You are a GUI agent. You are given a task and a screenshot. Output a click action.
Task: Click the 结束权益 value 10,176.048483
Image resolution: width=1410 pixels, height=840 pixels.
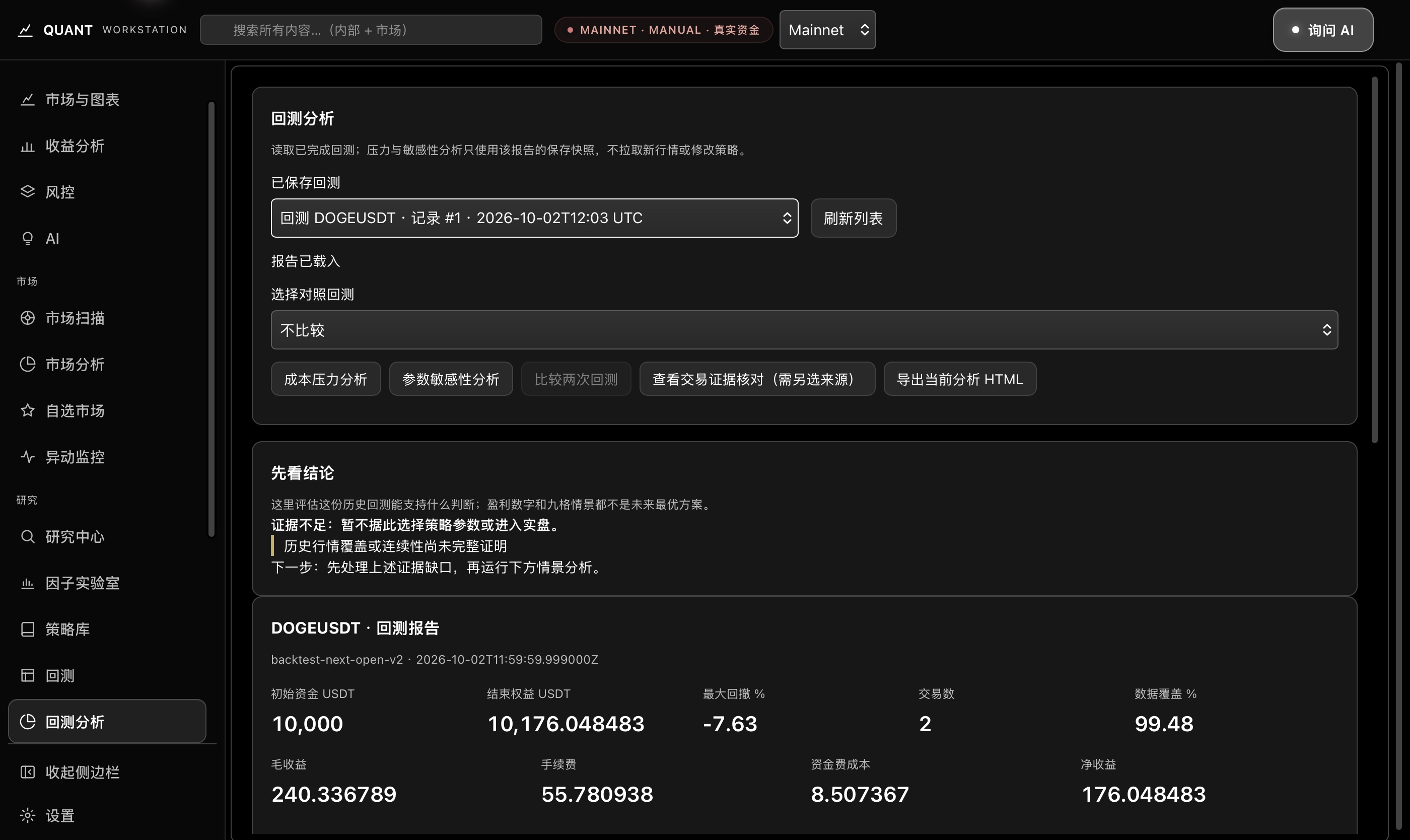(566, 724)
